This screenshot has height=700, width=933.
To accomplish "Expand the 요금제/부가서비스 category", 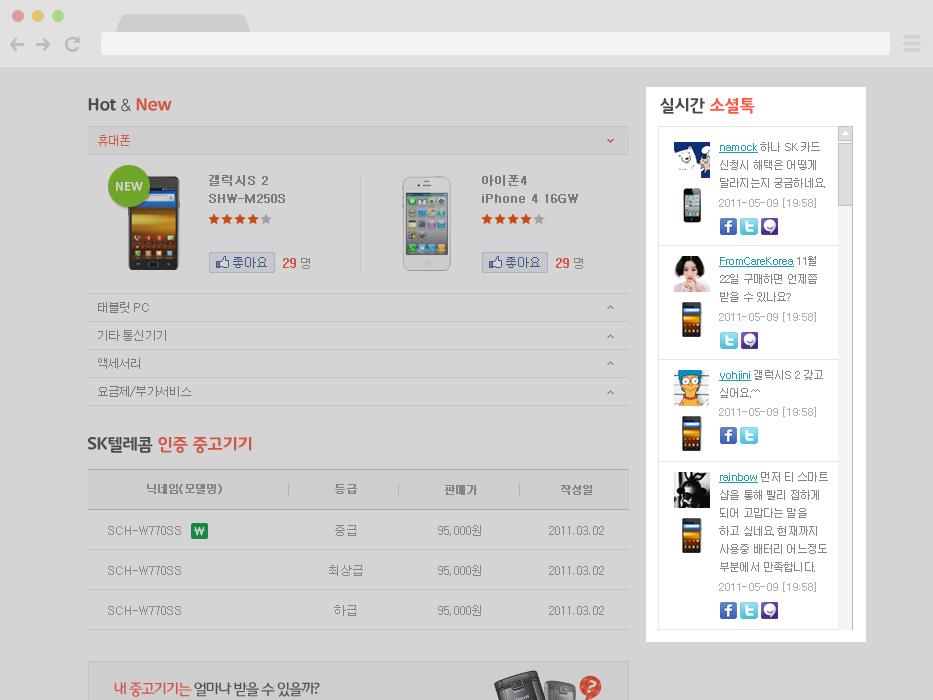I will tap(610, 391).
